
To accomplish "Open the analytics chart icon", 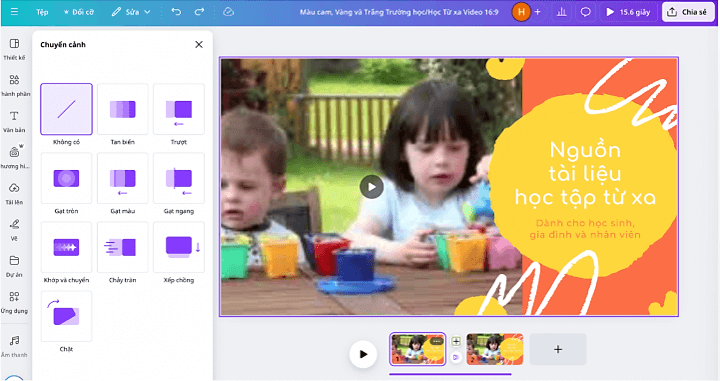I will 562,12.
